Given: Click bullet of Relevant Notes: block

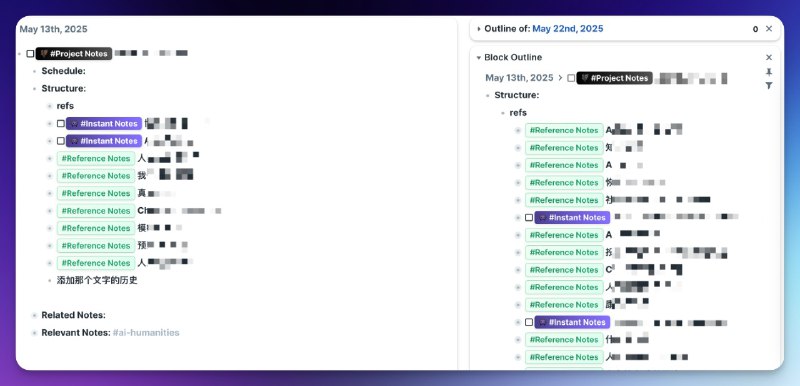Looking at the screenshot, I should [34, 333].
